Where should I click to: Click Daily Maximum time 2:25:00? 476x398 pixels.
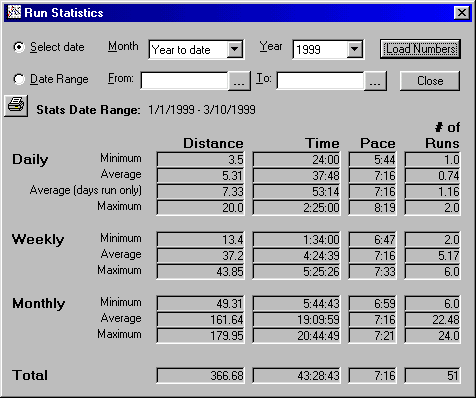(296, 207)
